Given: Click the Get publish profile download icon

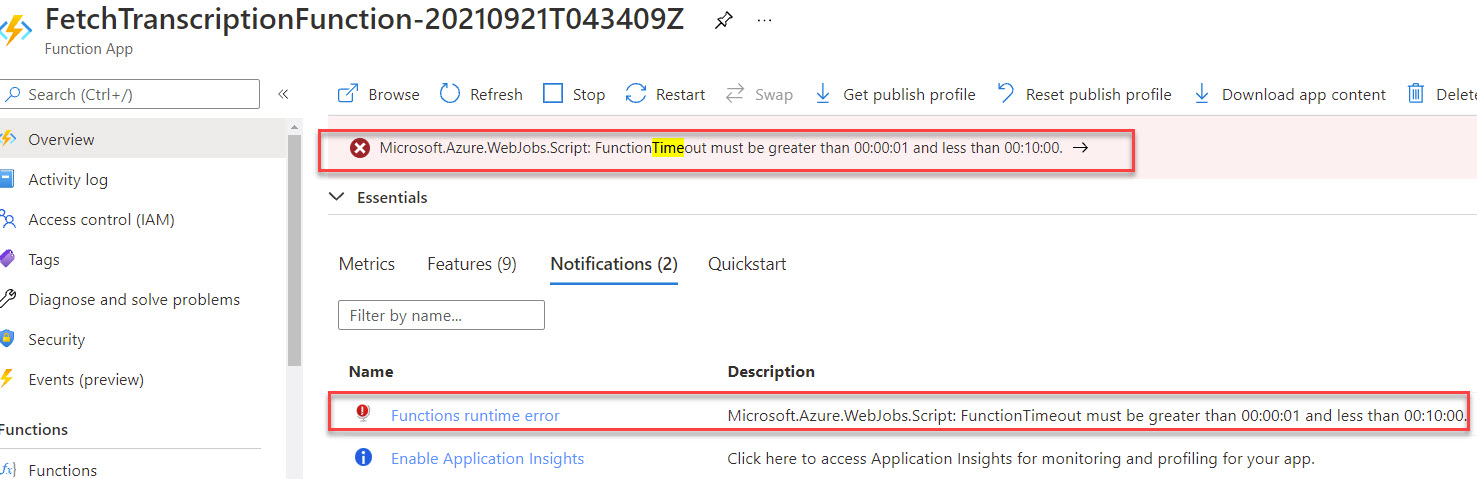Looking at the screenshot, I should click(x=823, y=94).
